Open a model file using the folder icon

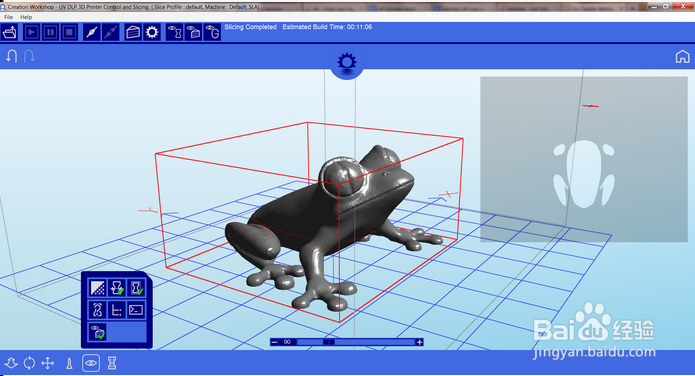10,32
